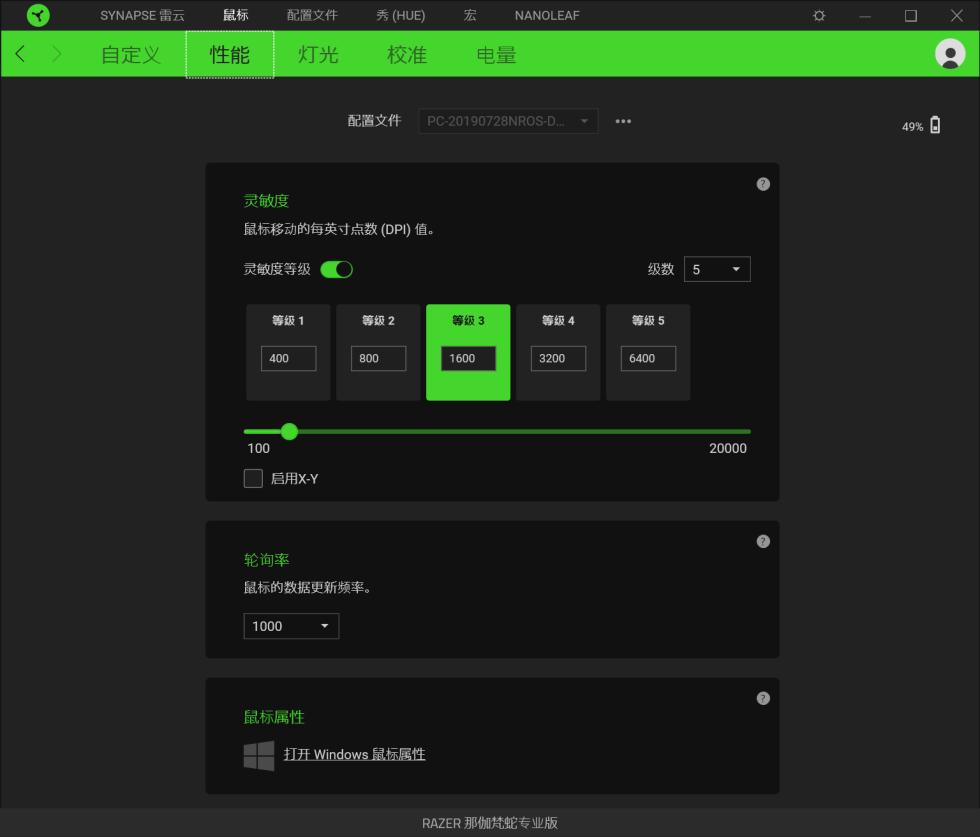Open the 轮询率 dropdown showing 1000
The height and width of the screenshot is (837, 980).
(291, 626)
